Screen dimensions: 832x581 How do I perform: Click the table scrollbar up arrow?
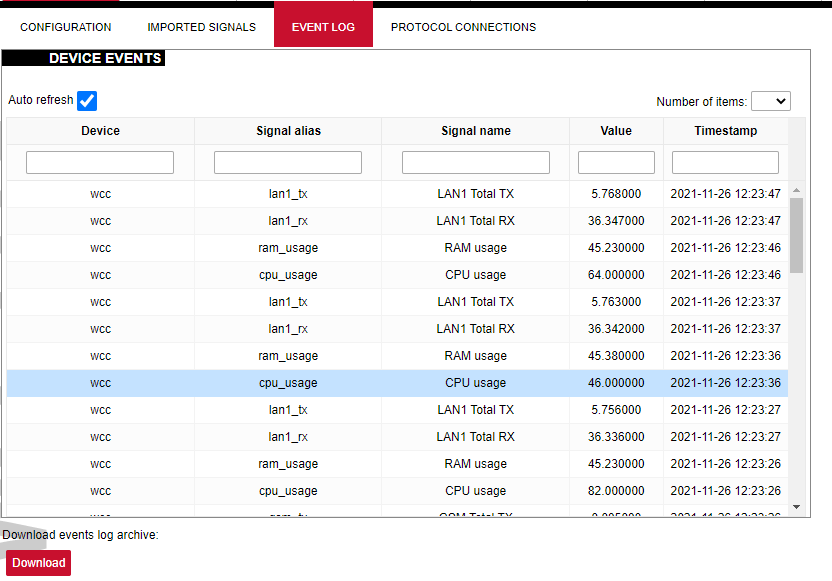[x=796, y=190]
